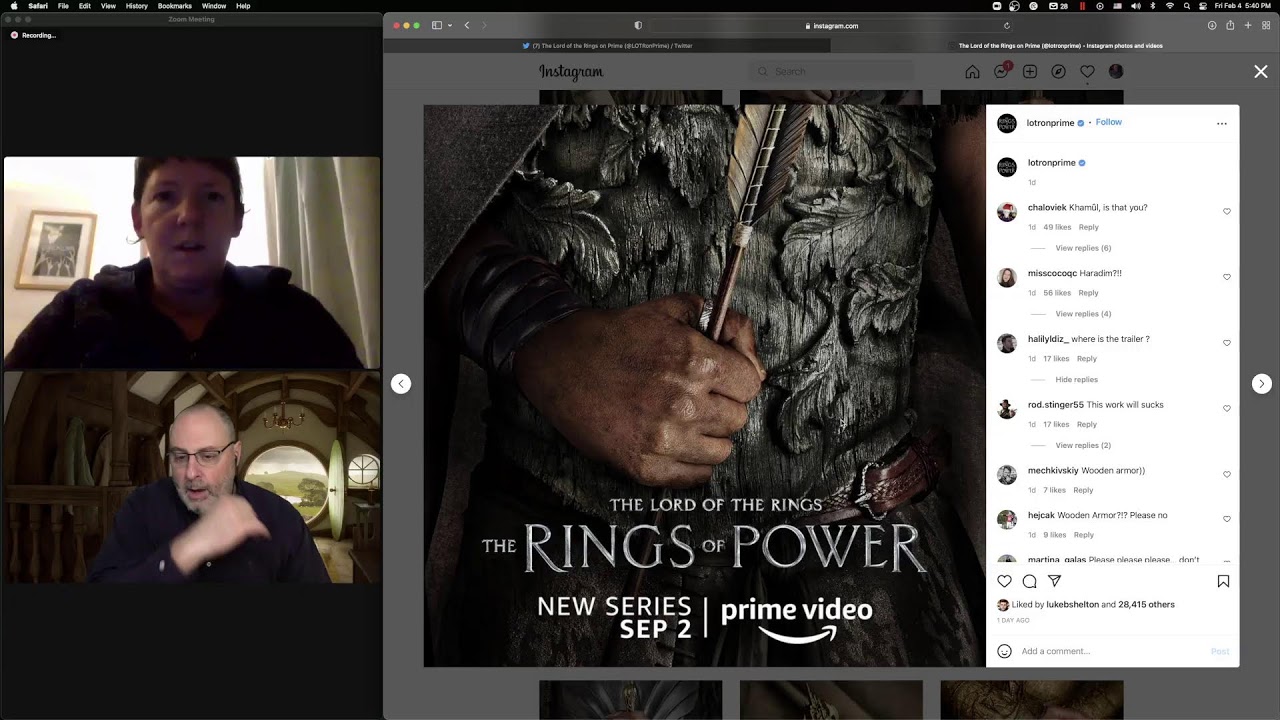1280x720 pixels.
Task: Reload the page in Safari
Action: (1006, 26)
